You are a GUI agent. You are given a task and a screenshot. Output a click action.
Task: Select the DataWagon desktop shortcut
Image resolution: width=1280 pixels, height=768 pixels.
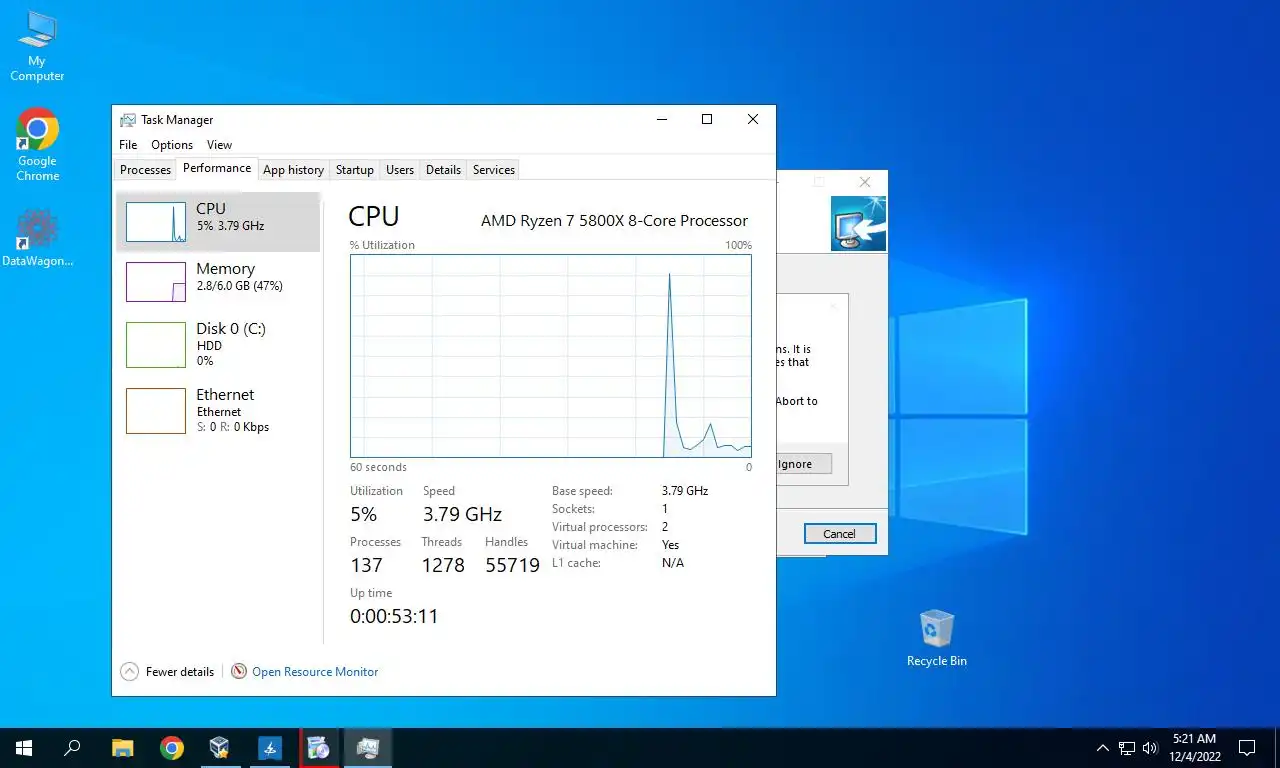[x=37, y=238]
